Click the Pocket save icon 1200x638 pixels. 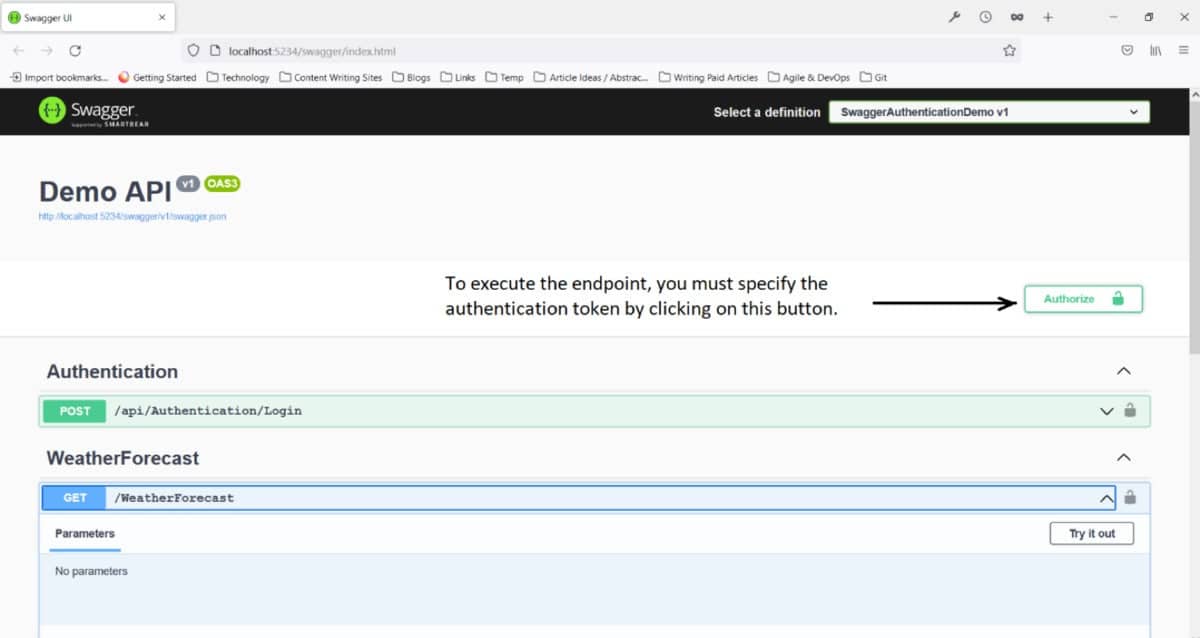point(1127,50)
